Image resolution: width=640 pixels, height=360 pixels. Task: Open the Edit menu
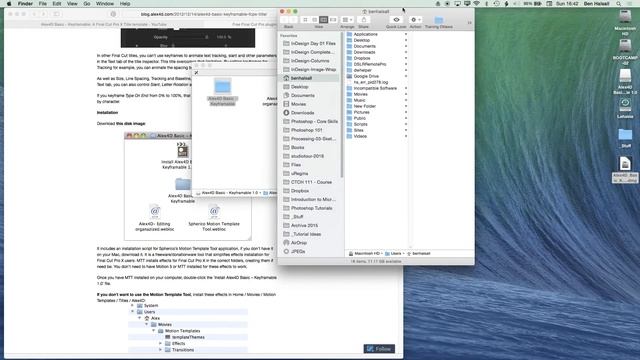point(57,4)
